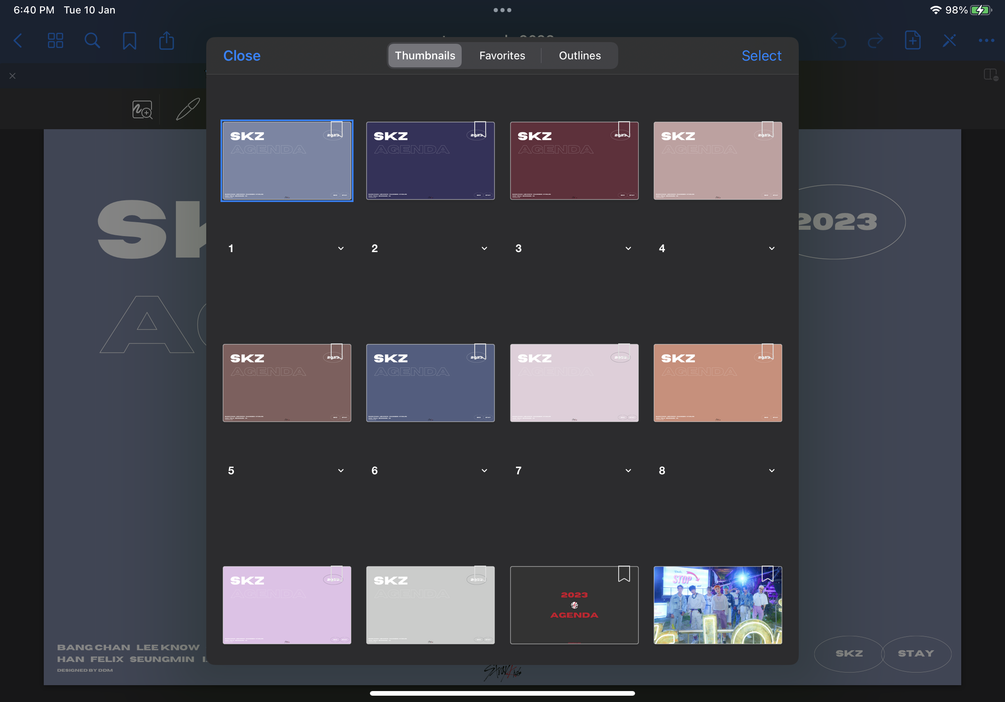Open the page 6 blue SKZ thumbnail

click(x=430, y=383)
